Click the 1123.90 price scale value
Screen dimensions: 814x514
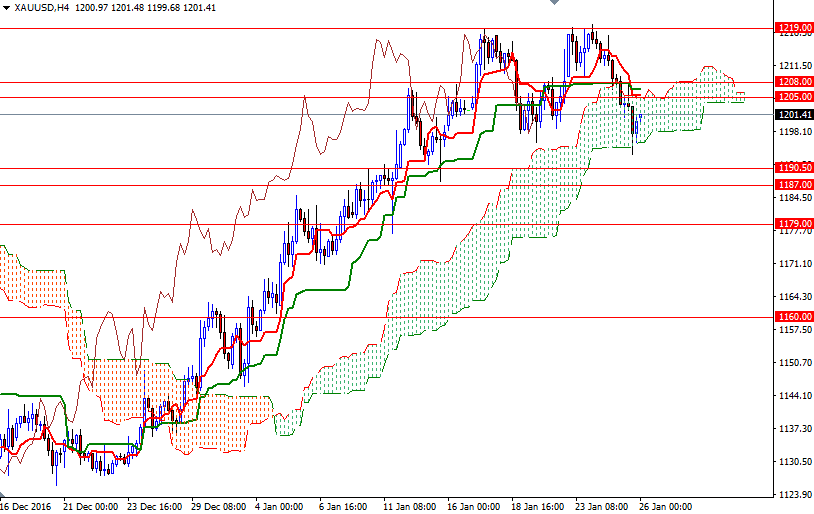(x=793, y=495)
